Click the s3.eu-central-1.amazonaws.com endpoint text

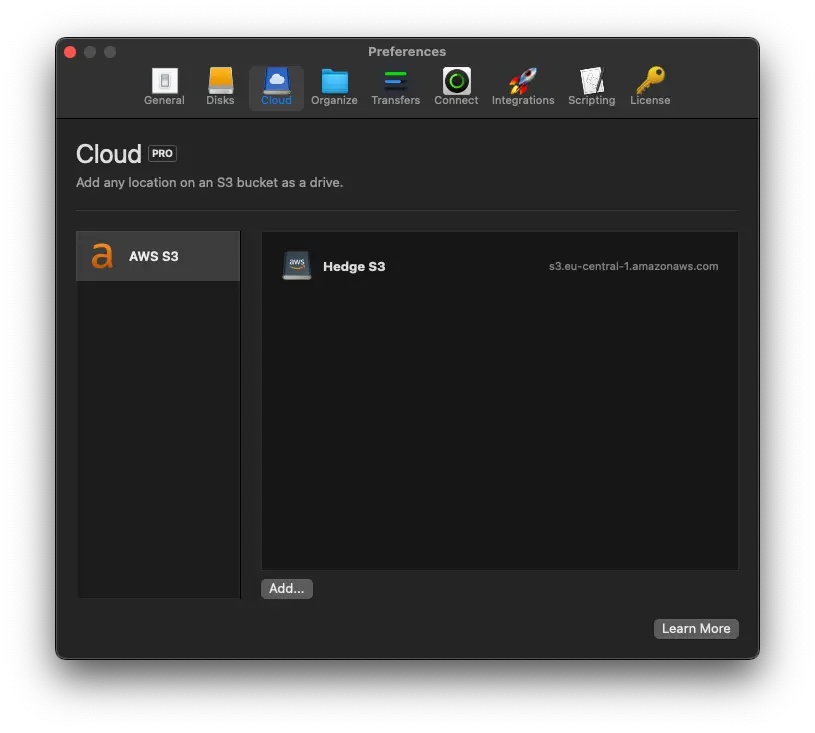(634, 266)
